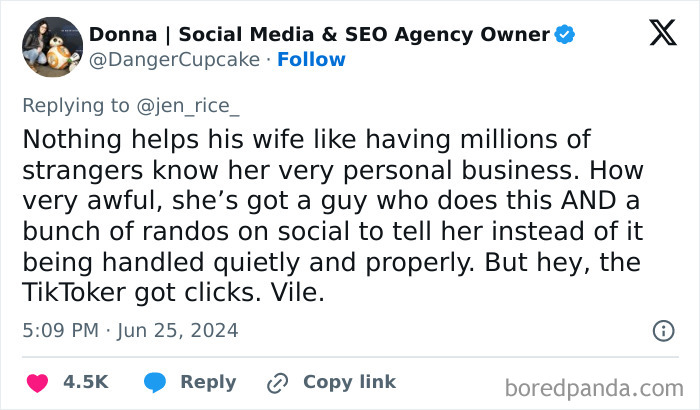Click the blue verified badge

tap(565, 35)
